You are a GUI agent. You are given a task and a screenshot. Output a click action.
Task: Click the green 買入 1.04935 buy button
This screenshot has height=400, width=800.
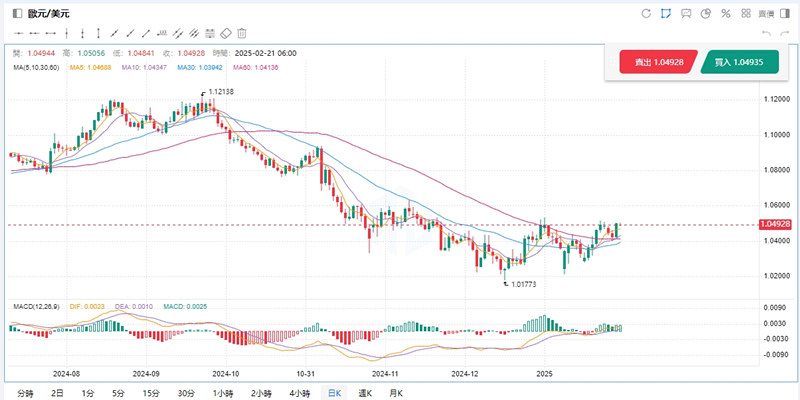tap(740, 62)
